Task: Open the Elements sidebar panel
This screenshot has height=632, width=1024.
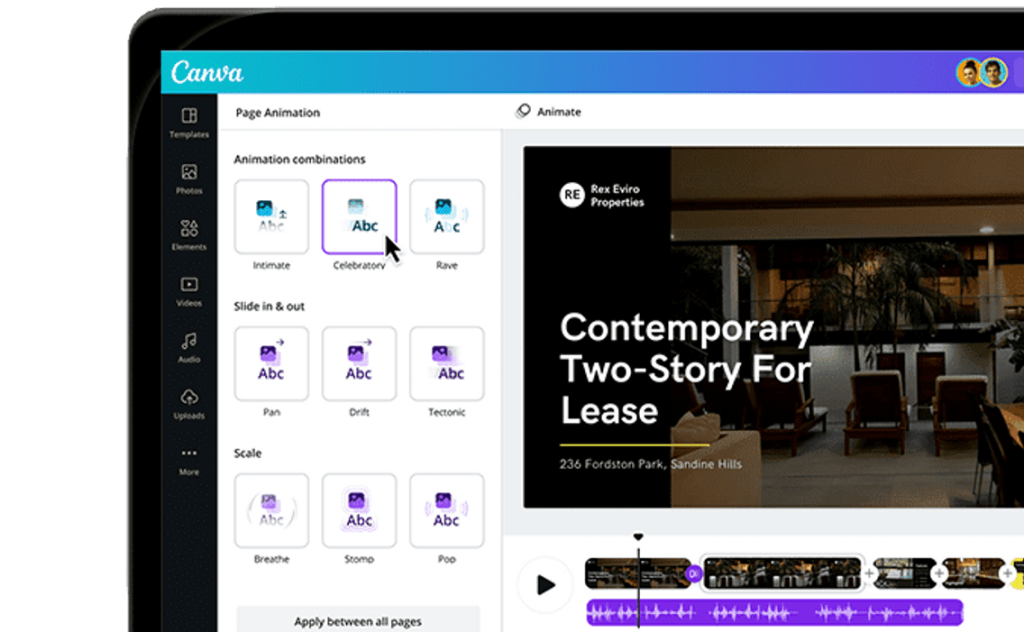Action: click(x=189, y=235)
